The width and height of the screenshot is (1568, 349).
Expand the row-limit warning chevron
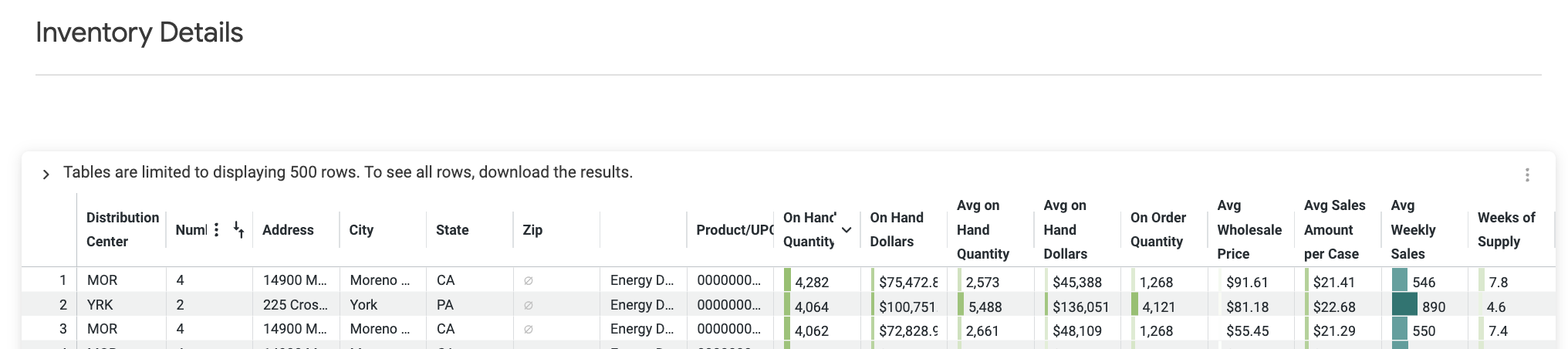[x=46, y=174]
